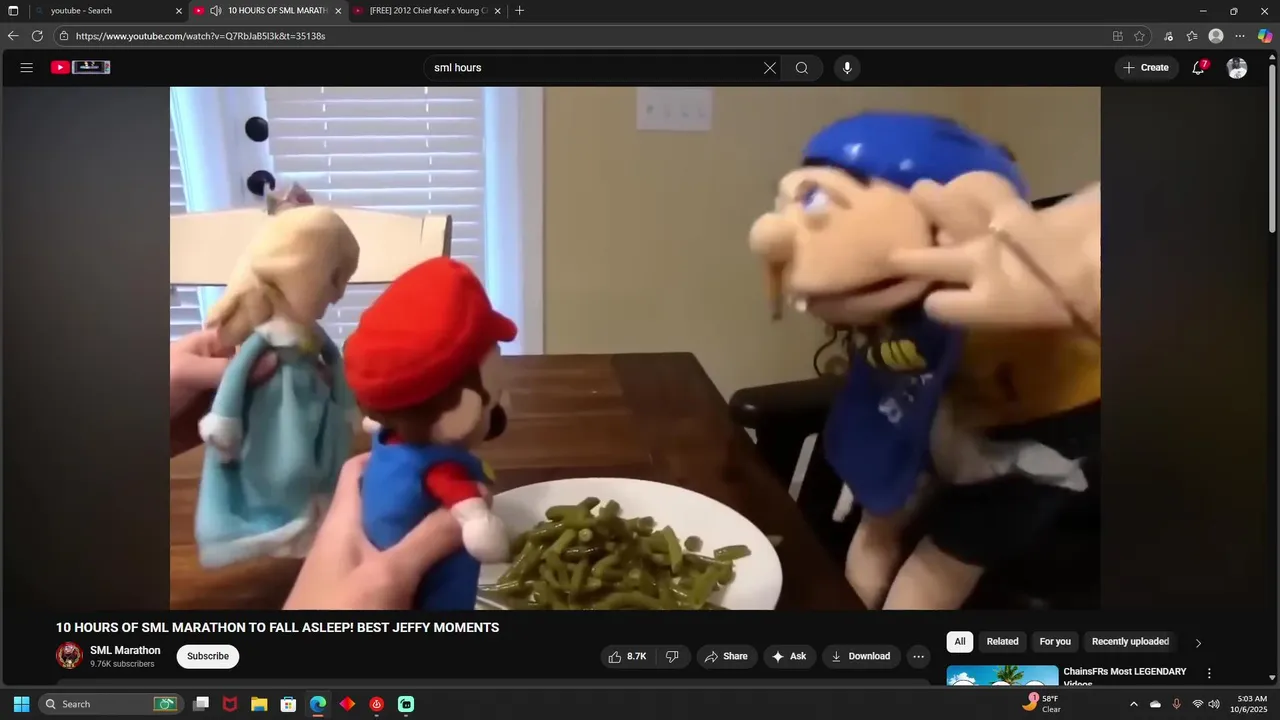The width and height of the screenshot is (1280, 720).
Task: Click the YouTube search magnifier button
Action: pyautogui.click(x=802, y=68)
